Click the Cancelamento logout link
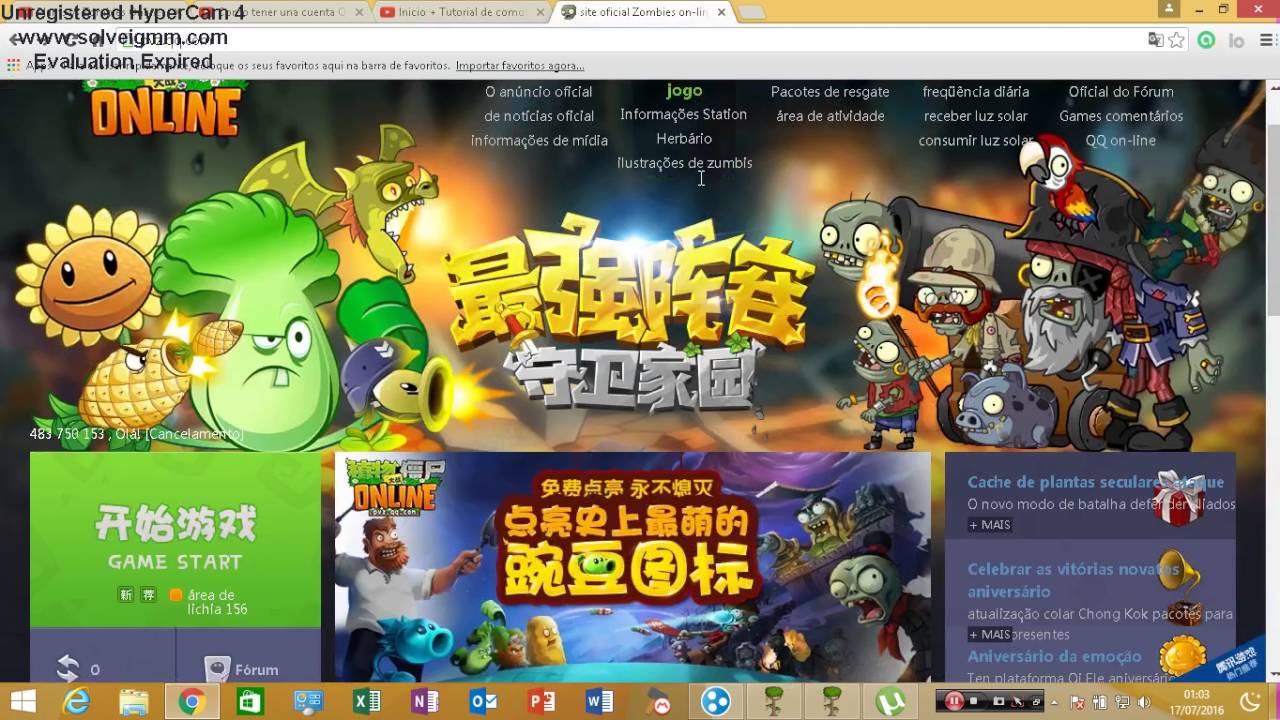1280x720 pixels. click(x=194, y=434)
